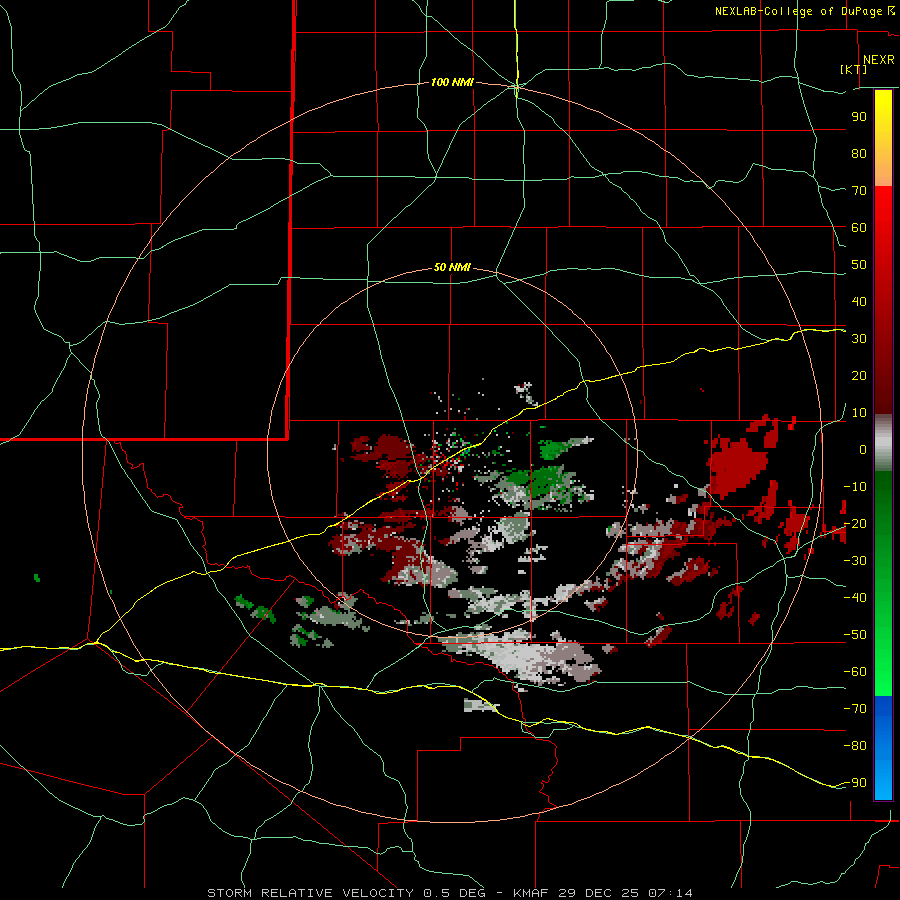Select the positive 40 scale value

[x=859, y=301]
